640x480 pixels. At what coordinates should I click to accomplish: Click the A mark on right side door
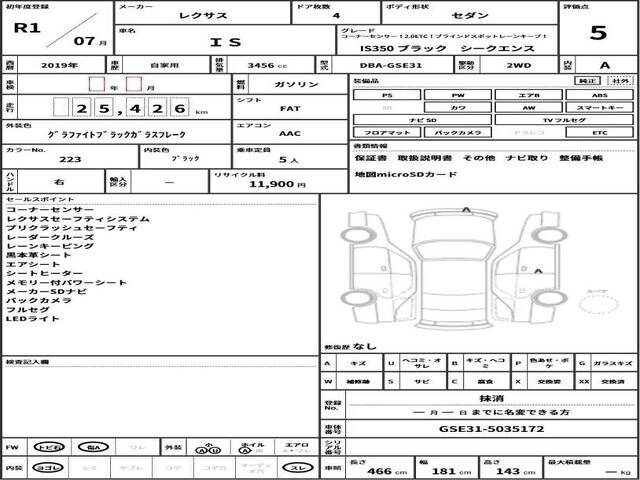[x=538, y=271]
